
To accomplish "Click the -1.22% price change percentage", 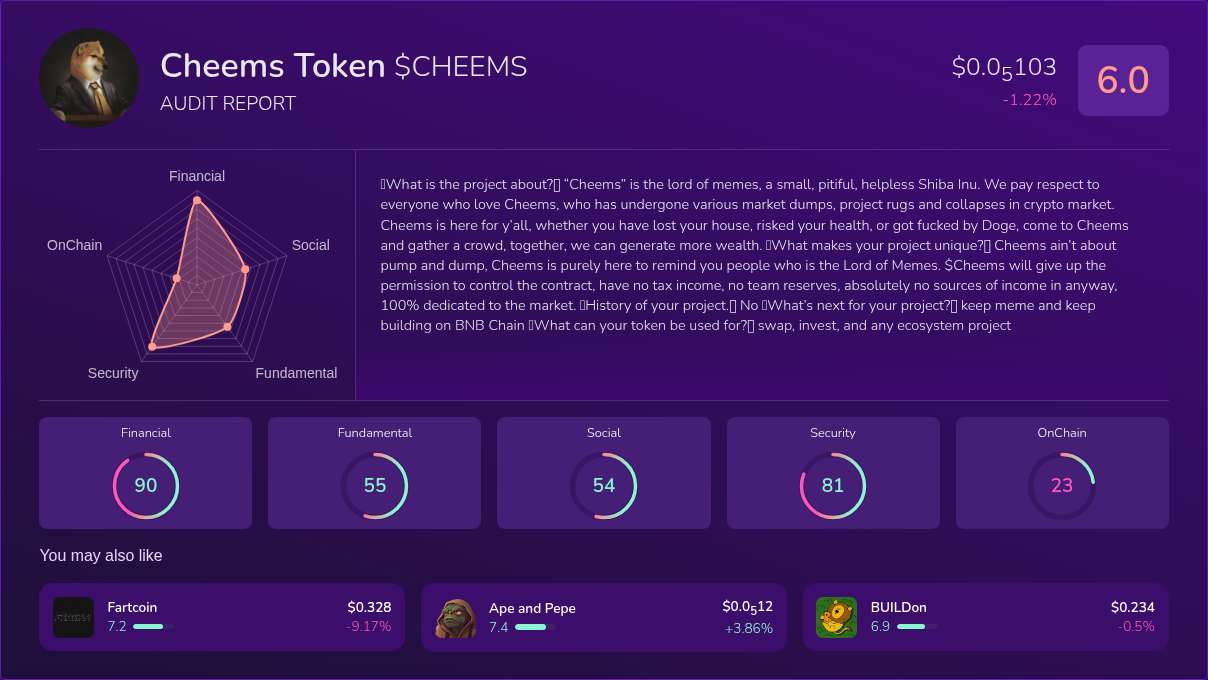I will pyautogui.click(x=1030, y=100).
